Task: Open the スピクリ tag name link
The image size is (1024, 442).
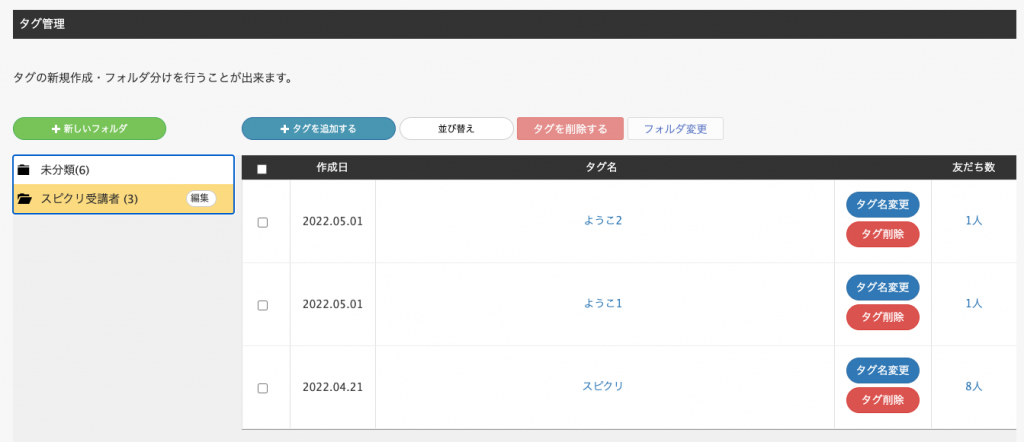Action: pyautogui.click(x=603, y=386)
